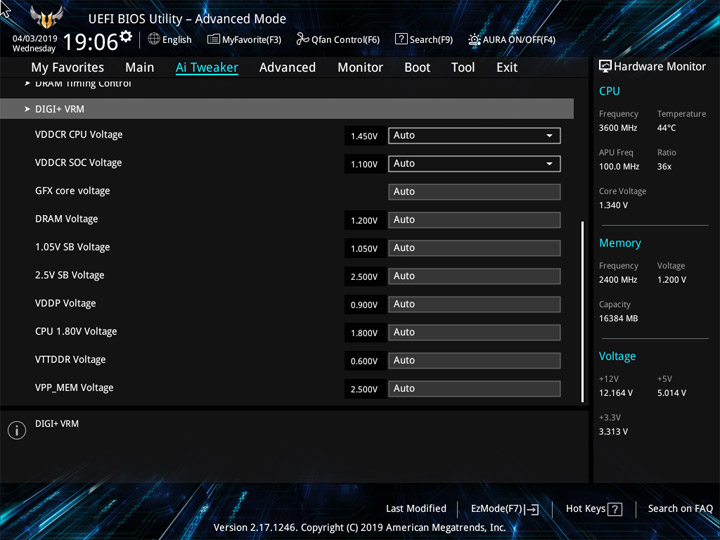This screenshot has height=540, width=720.
Task: Click the 44°C temperature reading
Action: click(x=666, y=128)
